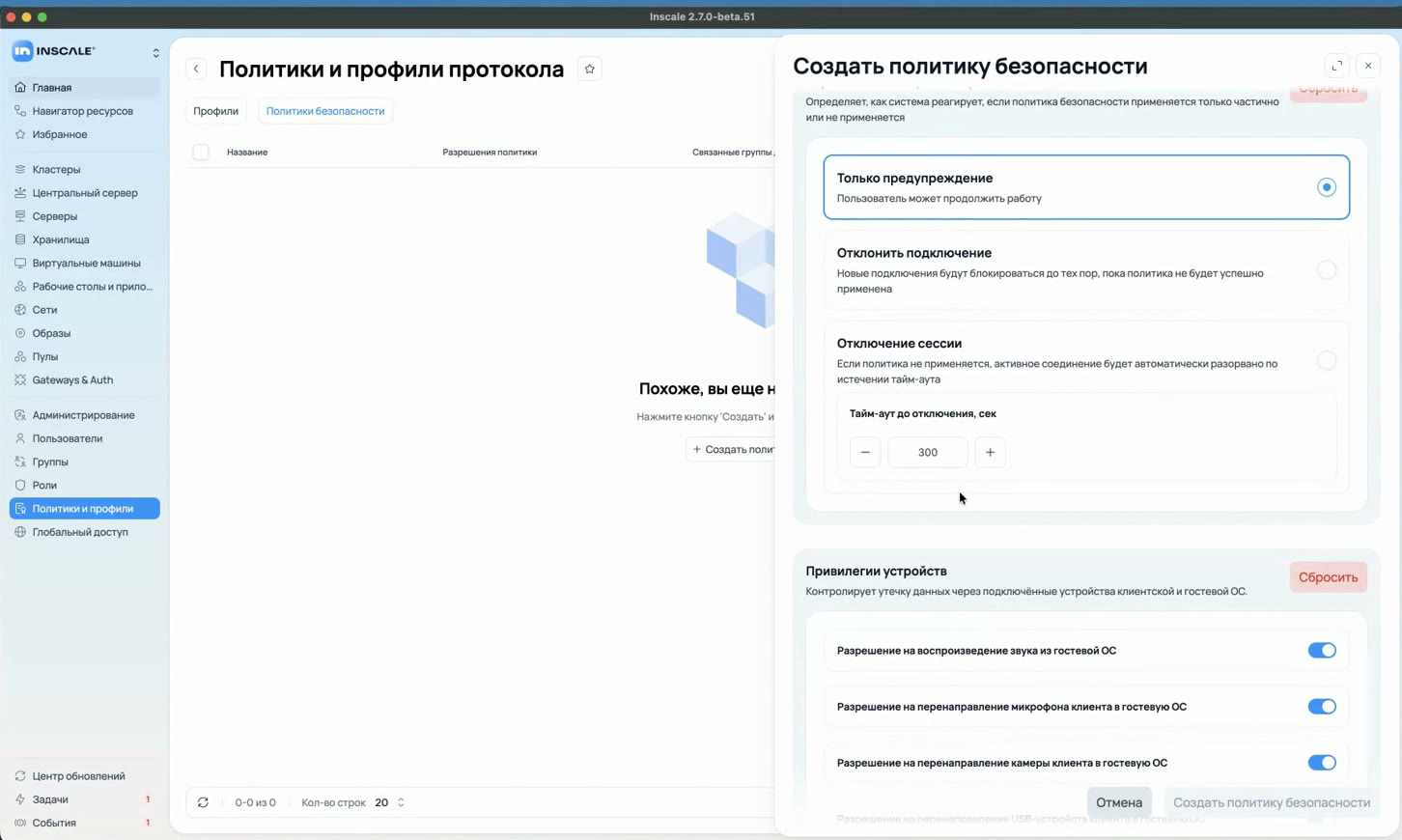Close the security policy side panel
This screenshot has height=840, width=1402.
1368,66
